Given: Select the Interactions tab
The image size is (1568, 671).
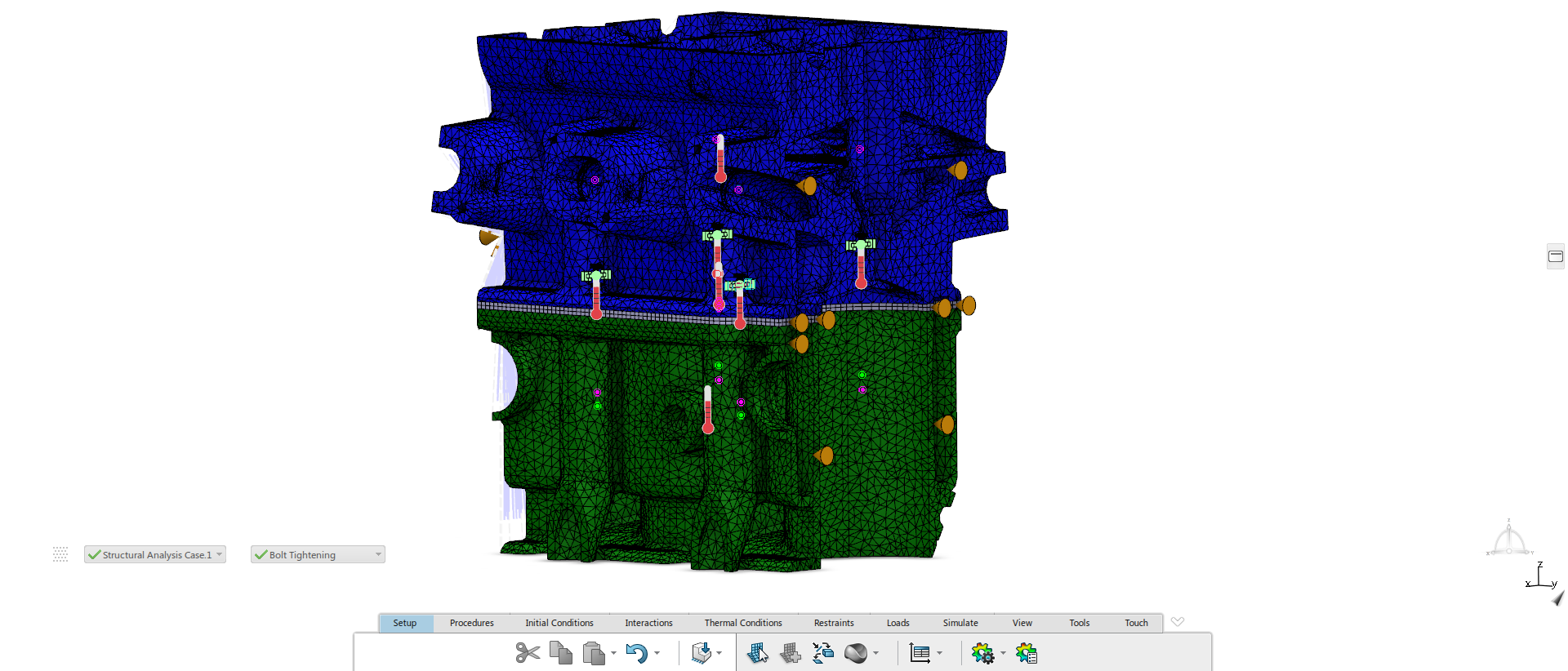Looking at the screenshot, I should 648,623.
